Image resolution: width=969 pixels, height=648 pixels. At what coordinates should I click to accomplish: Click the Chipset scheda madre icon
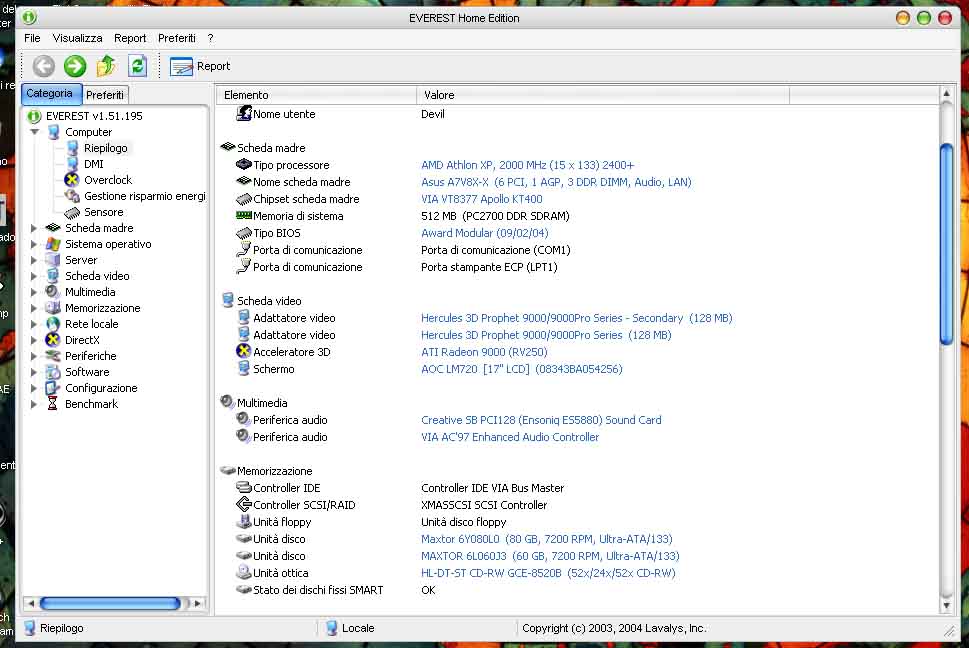[x=243, y=199]
